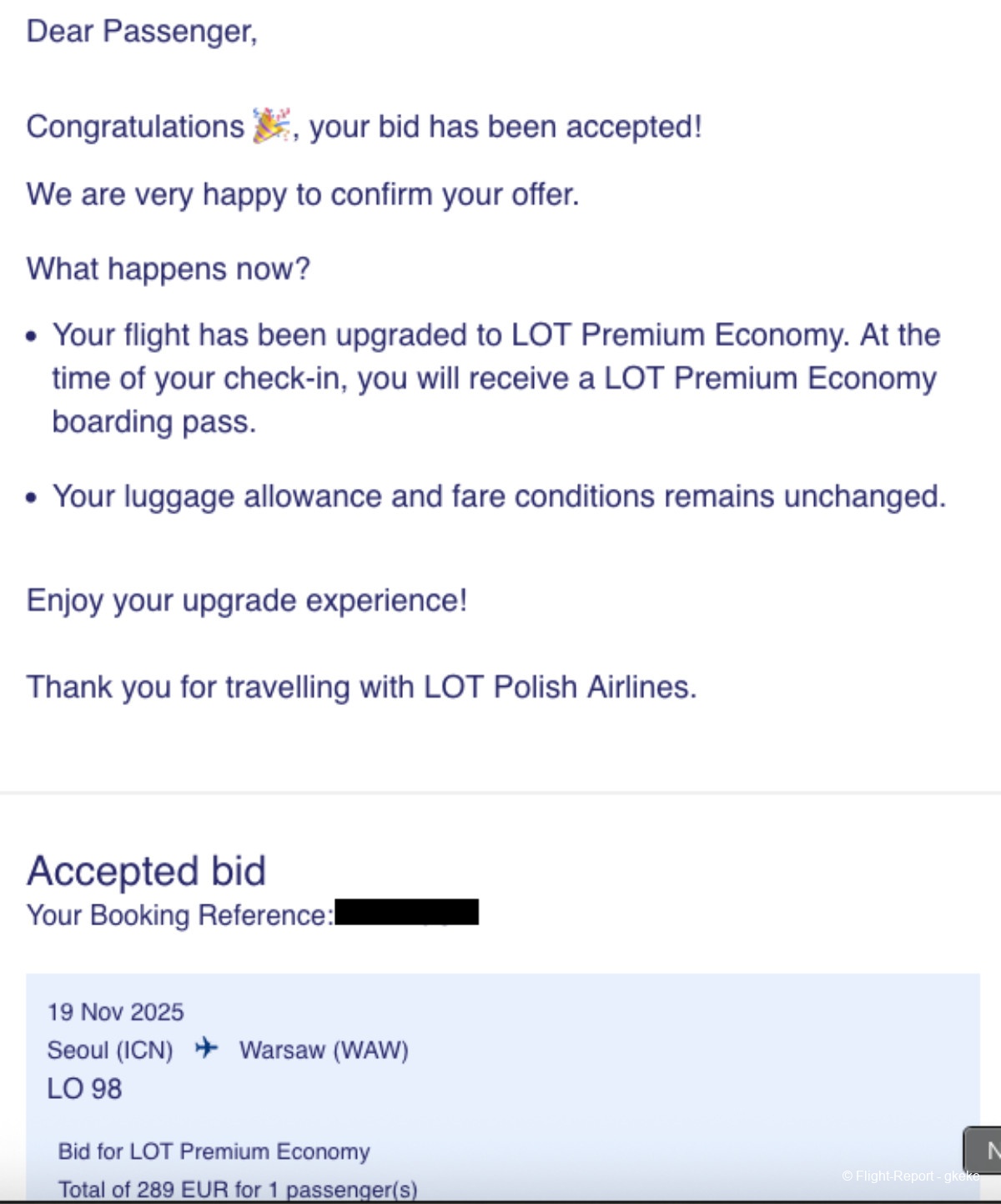1001x1204 pixels.
Task: Click the airplane icon between Seoul and Warsaw
Action: tap(206, 1047)
